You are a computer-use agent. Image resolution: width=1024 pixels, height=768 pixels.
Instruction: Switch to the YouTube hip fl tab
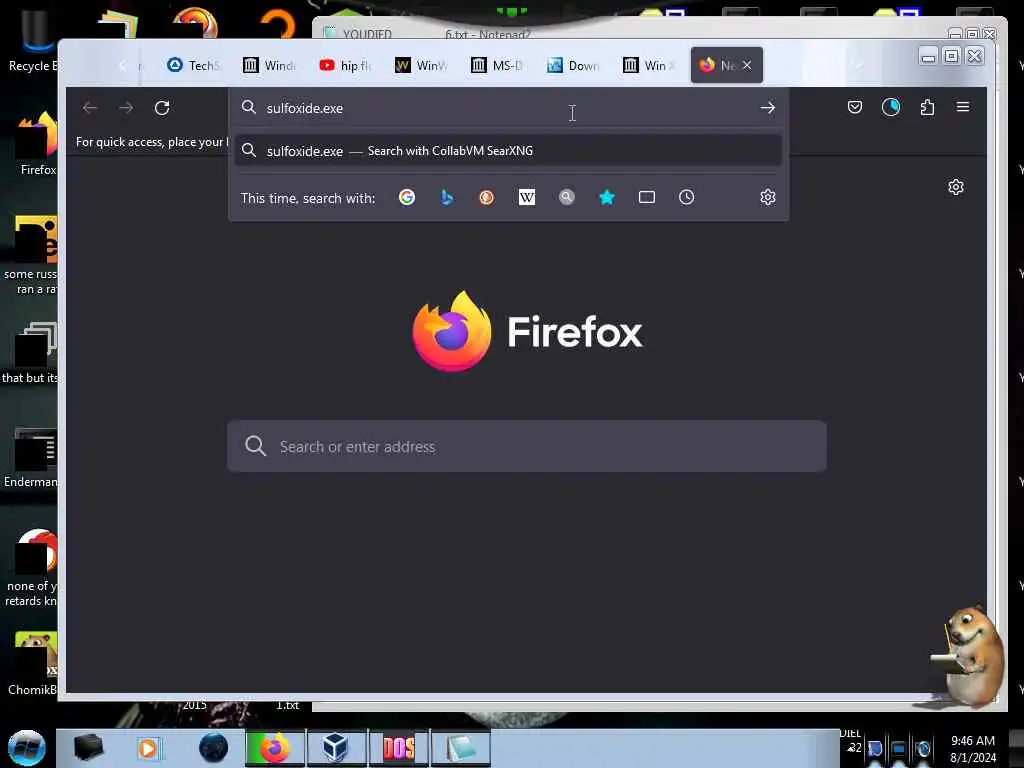(345, 65)
